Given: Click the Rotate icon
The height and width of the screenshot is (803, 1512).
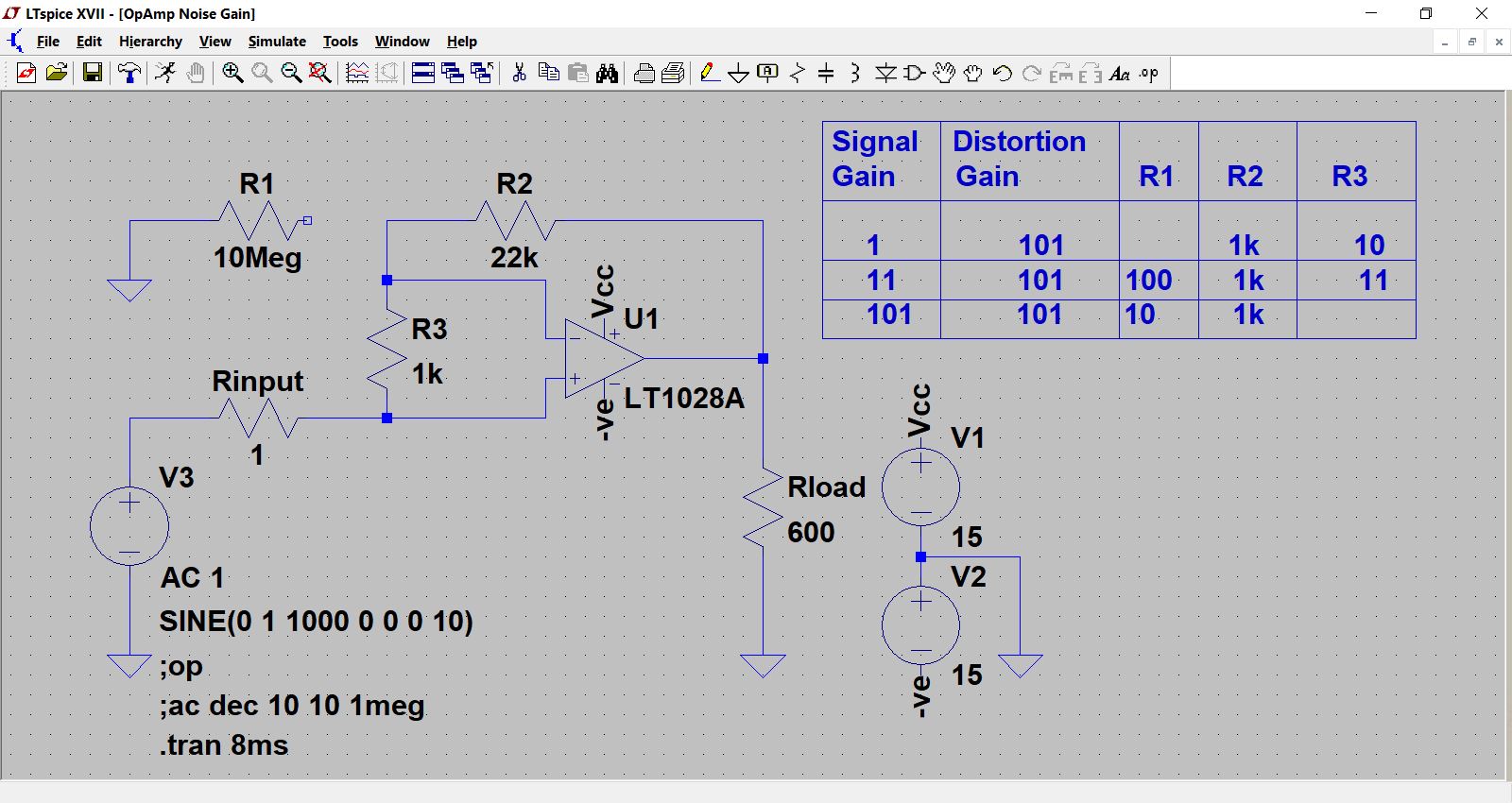Looking at the screenshot, I should click(x=1061, y=73).
